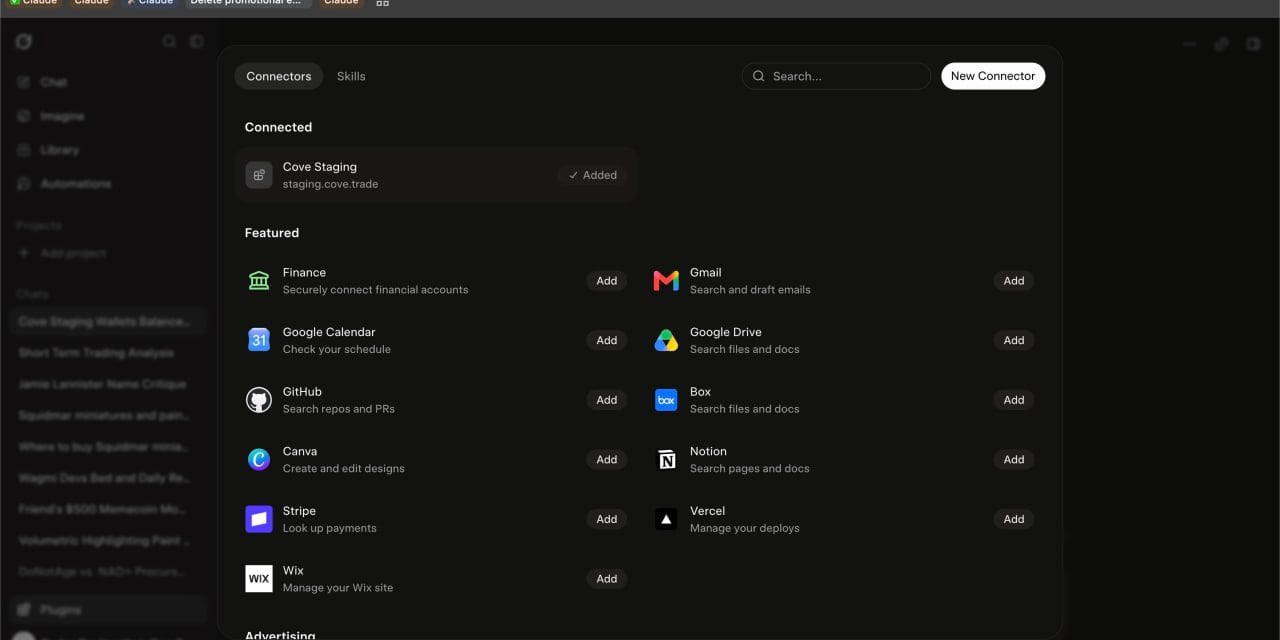Click the 'Search repos and PRs' description

(338, 409)
